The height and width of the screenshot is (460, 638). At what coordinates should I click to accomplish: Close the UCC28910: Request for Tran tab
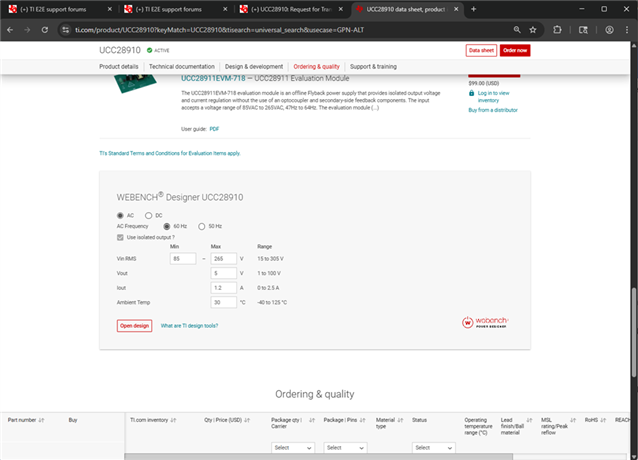tap(341, 9)
